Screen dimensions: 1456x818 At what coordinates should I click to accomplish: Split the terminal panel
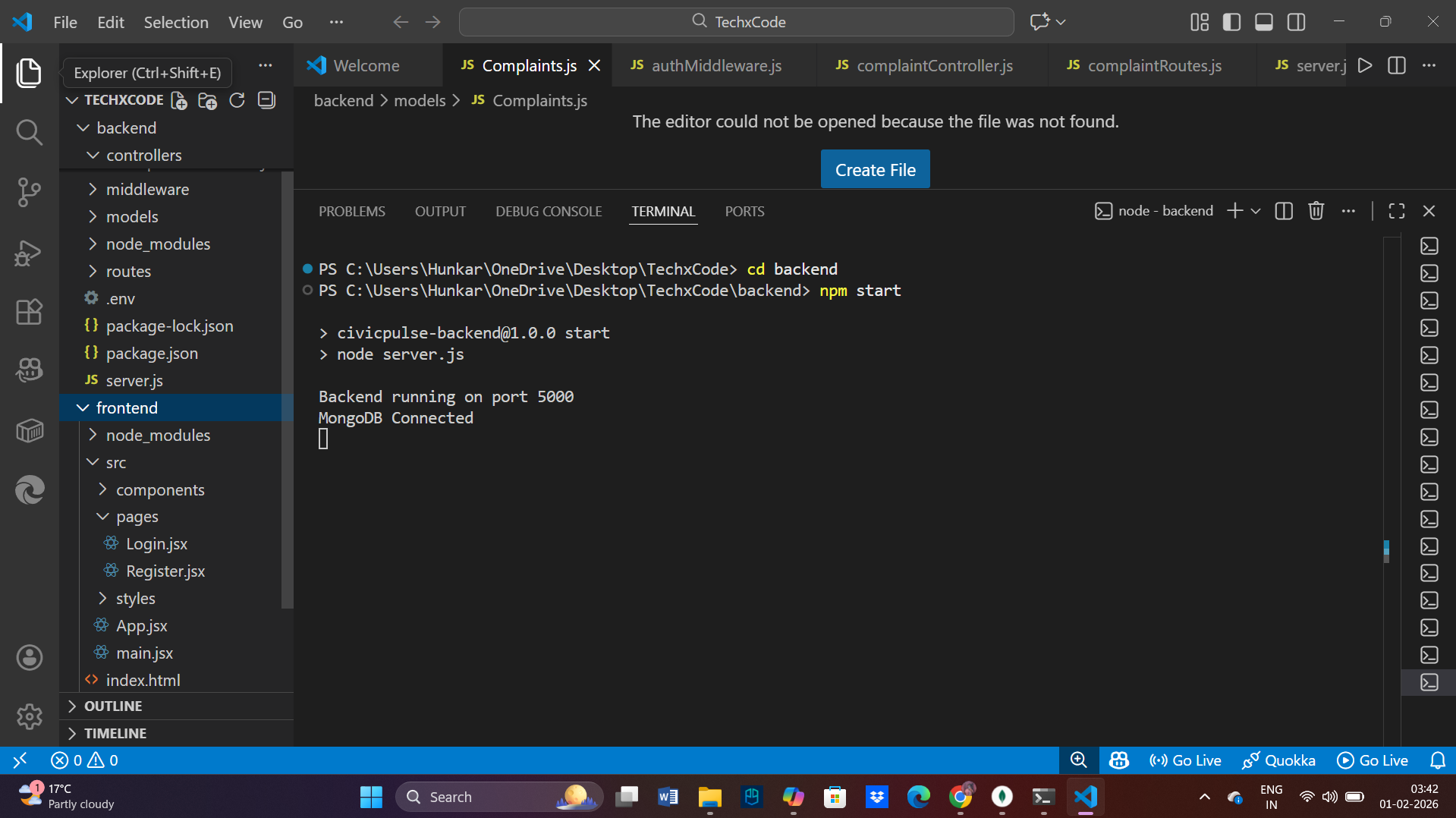point(1283,211)
